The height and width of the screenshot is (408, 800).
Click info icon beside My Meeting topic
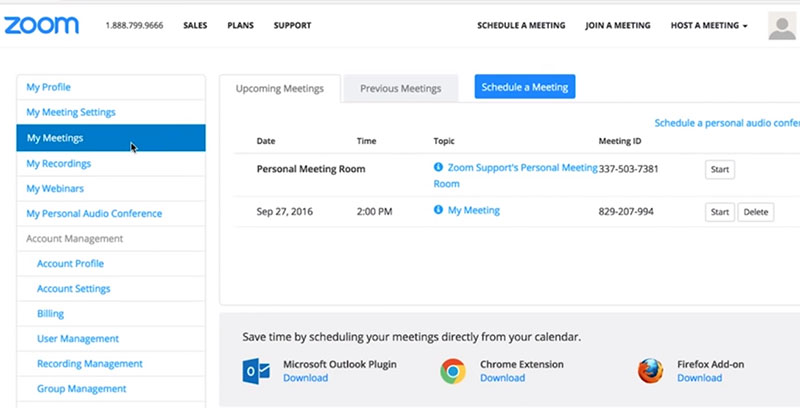[x=438, y=211]
